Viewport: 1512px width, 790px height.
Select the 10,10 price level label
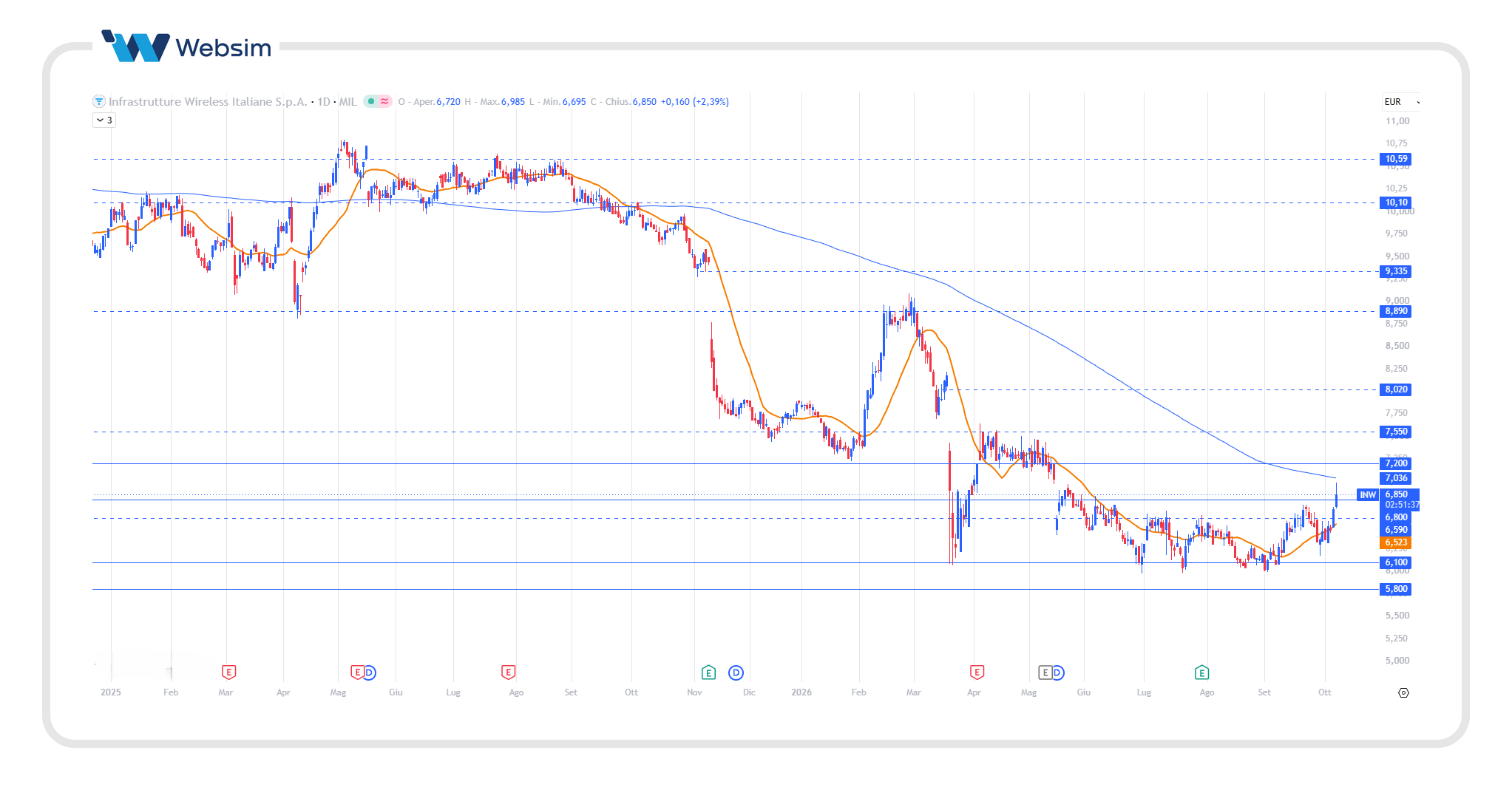tap(1396, 202)
